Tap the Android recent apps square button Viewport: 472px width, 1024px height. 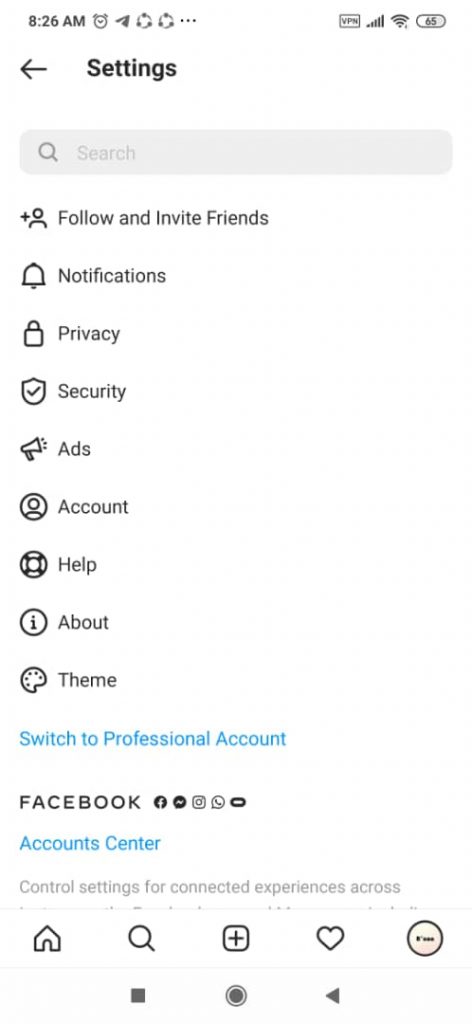click(138, 995)
